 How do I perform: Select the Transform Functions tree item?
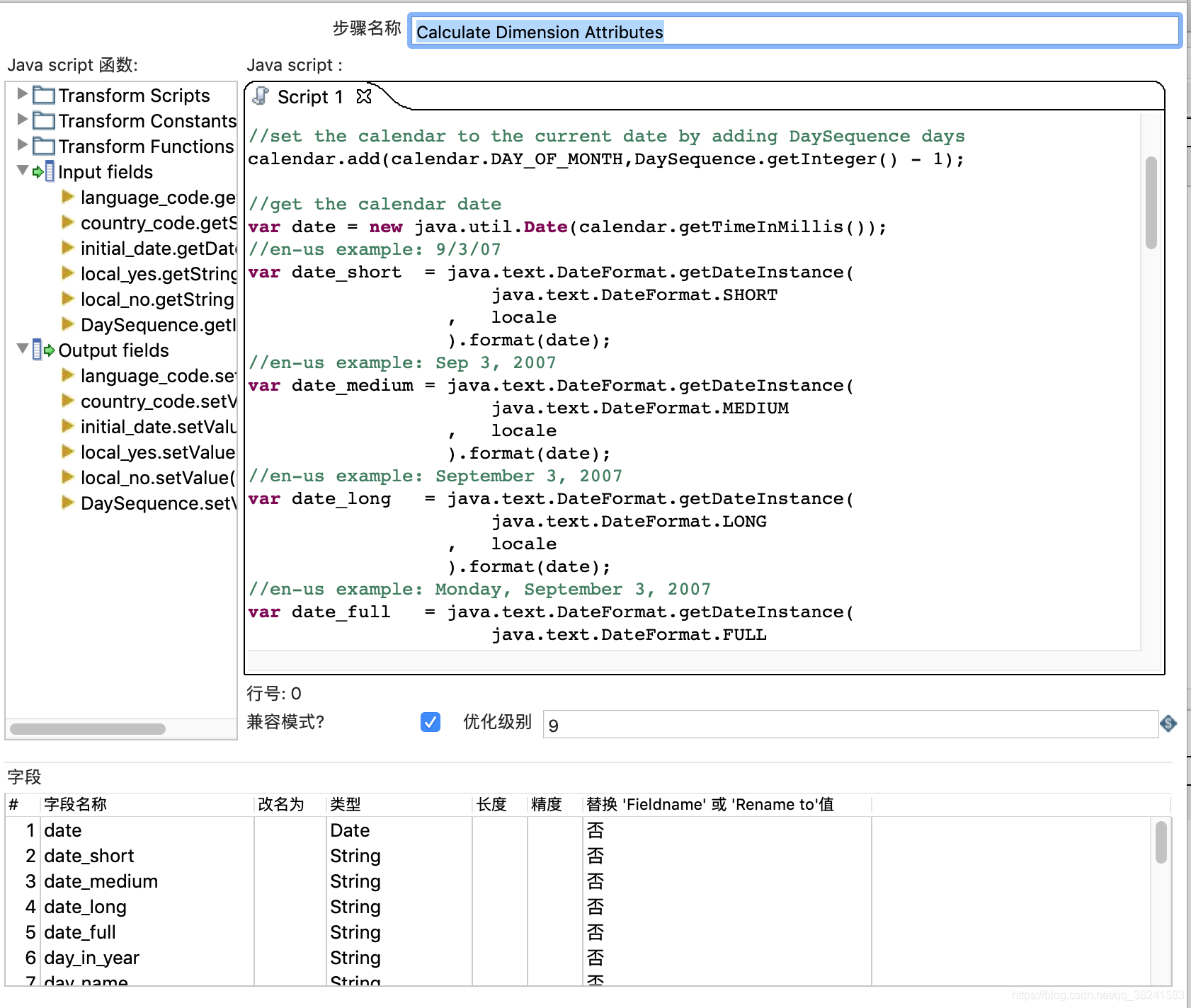(x=146, y=146)
